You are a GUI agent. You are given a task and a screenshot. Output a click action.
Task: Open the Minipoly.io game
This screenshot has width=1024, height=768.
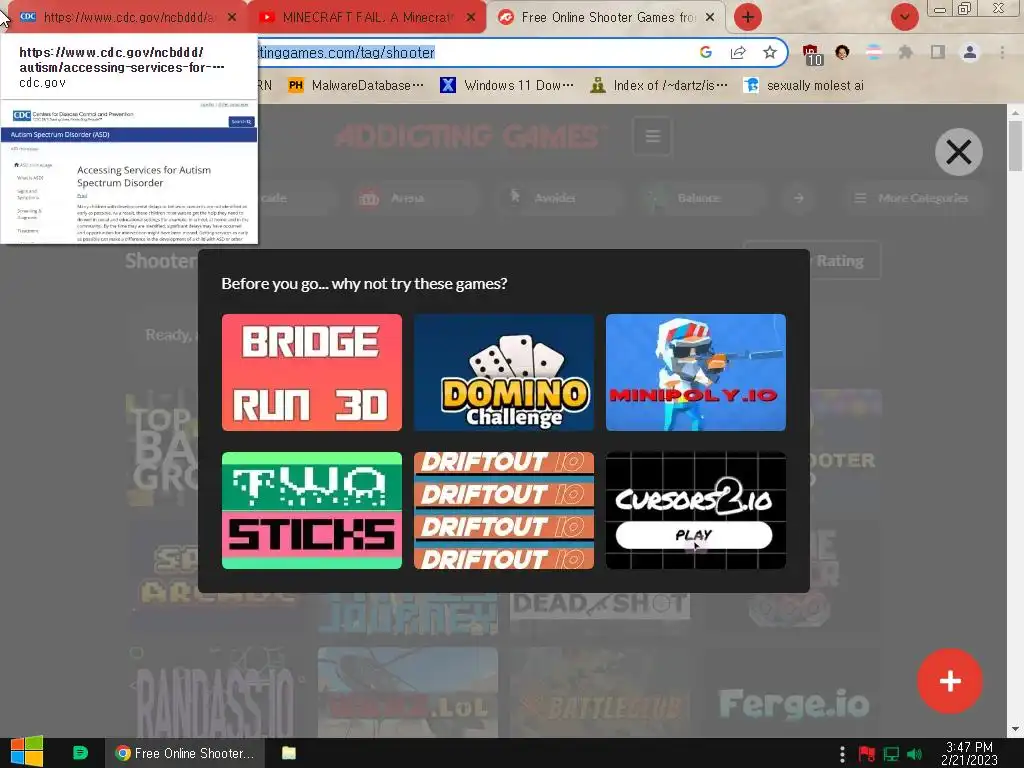coord(696,372)
